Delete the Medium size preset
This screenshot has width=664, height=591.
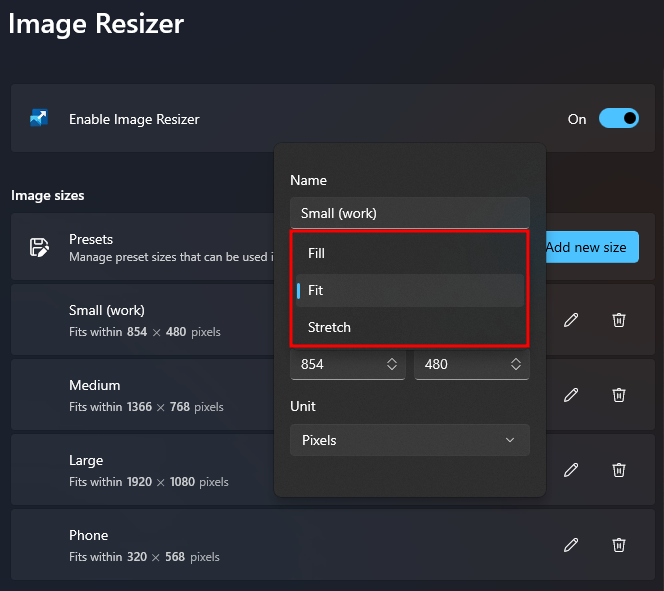point(619,395)
